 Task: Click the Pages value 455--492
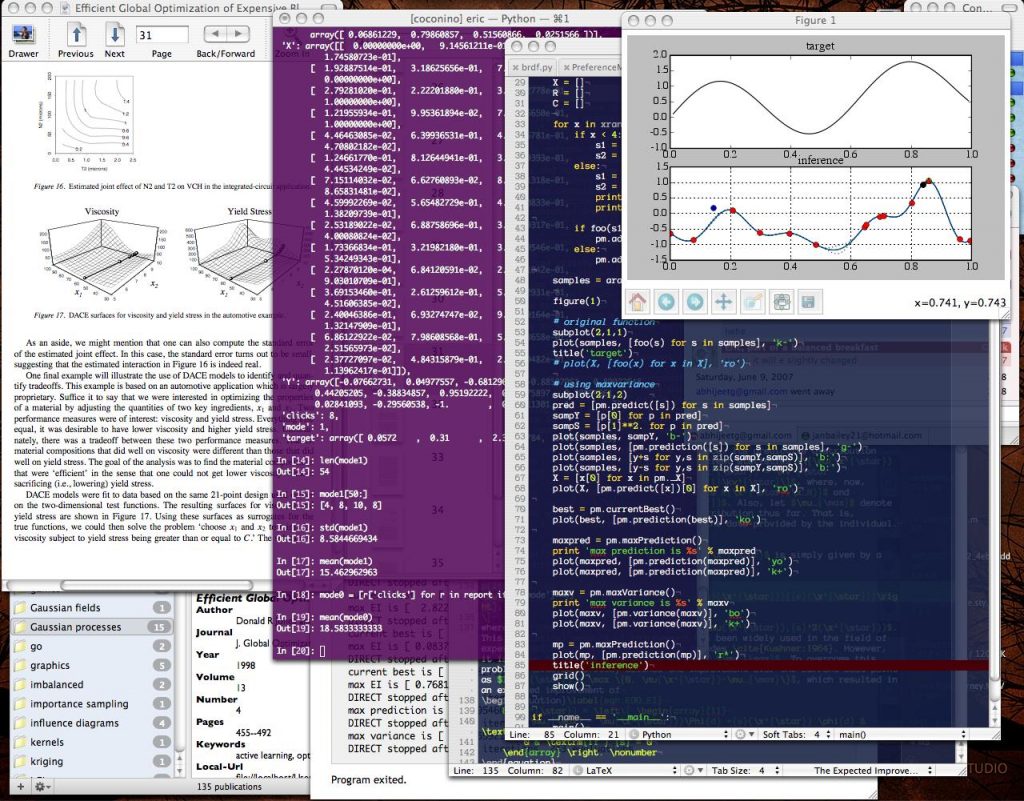click(x=253, y=733)
